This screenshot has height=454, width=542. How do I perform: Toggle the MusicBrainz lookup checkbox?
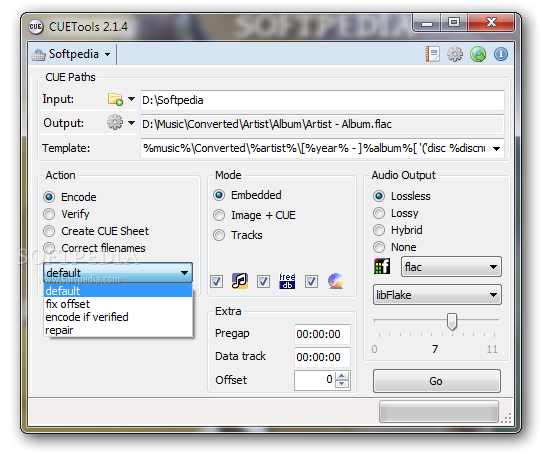216,281
